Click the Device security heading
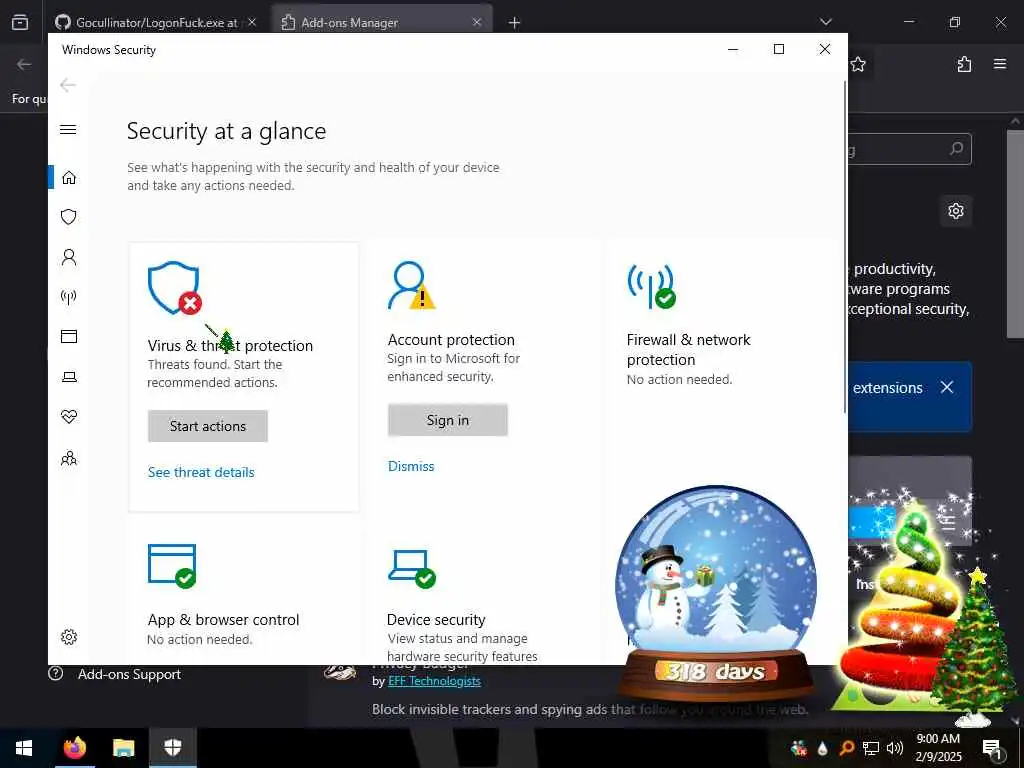The height and width of the screenshot is (768, 1024). (x=436, y=620)
